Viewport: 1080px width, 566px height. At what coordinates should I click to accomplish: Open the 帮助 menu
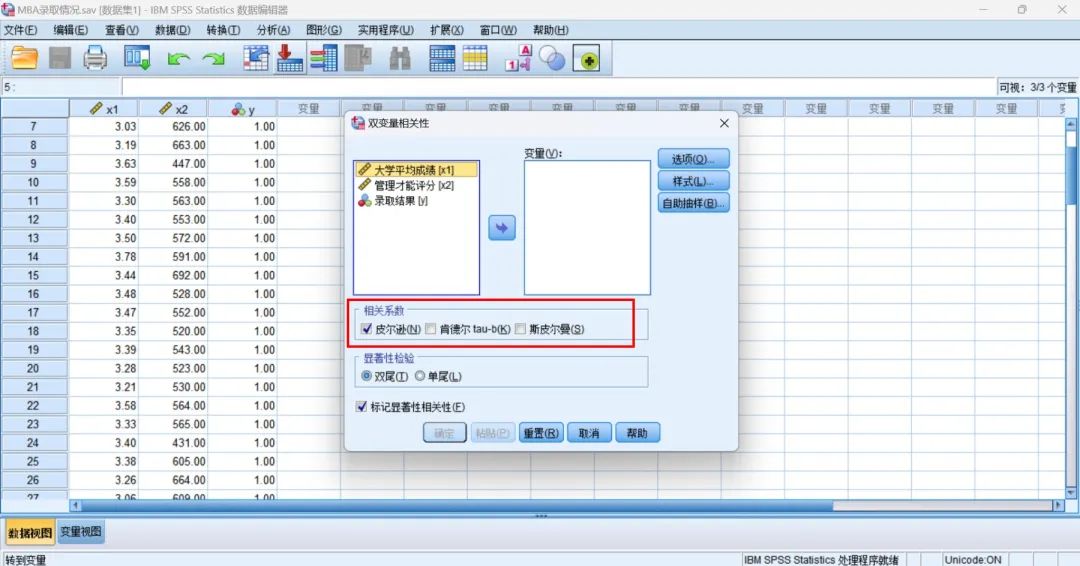point(550,30)
